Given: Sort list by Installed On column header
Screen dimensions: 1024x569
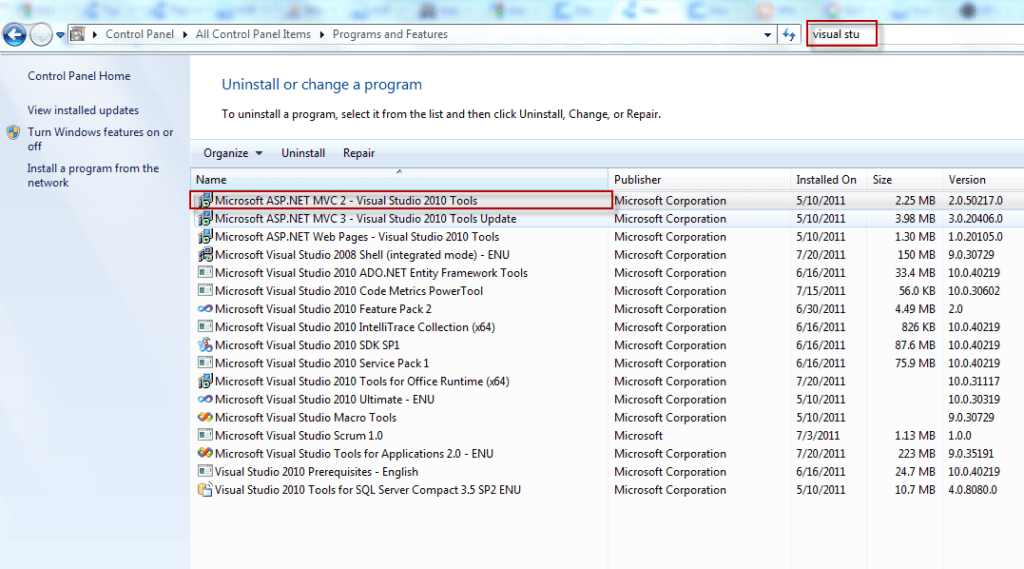Looking at the screenshot, I should [826, 180].
